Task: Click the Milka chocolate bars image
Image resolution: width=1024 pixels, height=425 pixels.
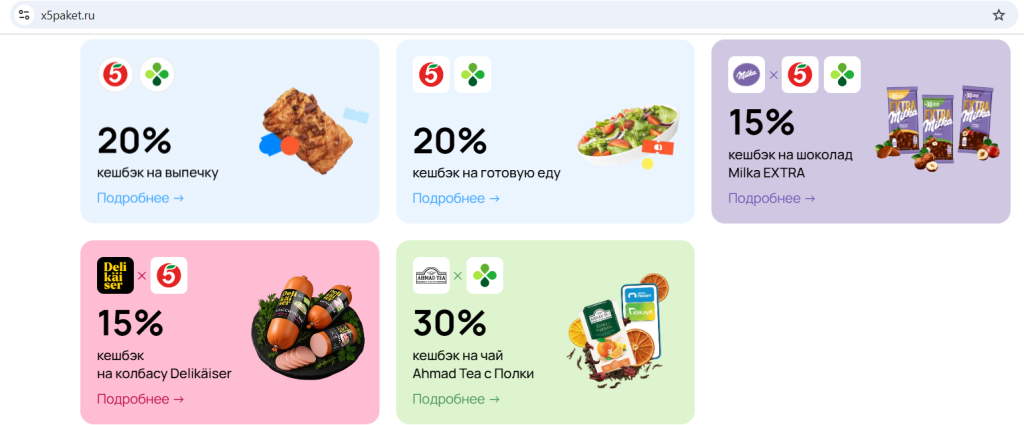Action: pos(938,126)
